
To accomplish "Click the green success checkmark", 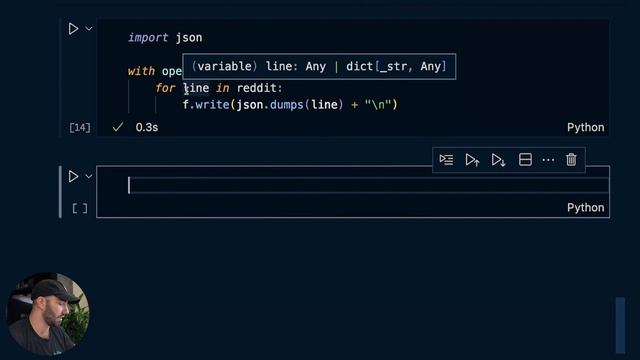I will pos(118,127).
